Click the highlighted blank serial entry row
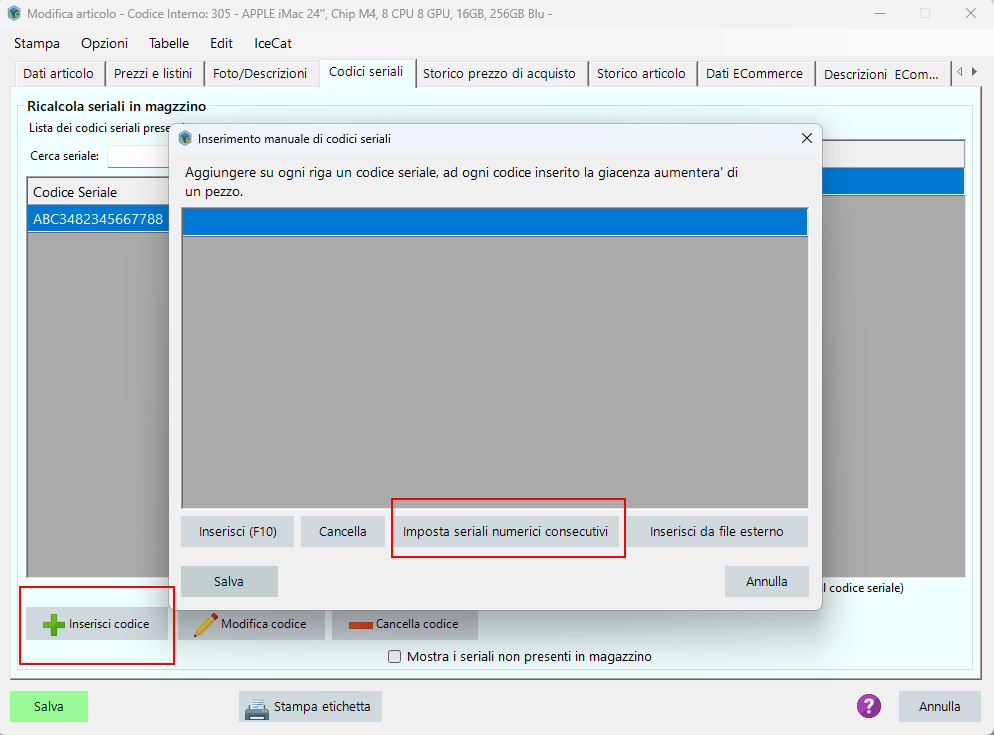Viewport: 994px width, 735px height. (x=494, y=222)
